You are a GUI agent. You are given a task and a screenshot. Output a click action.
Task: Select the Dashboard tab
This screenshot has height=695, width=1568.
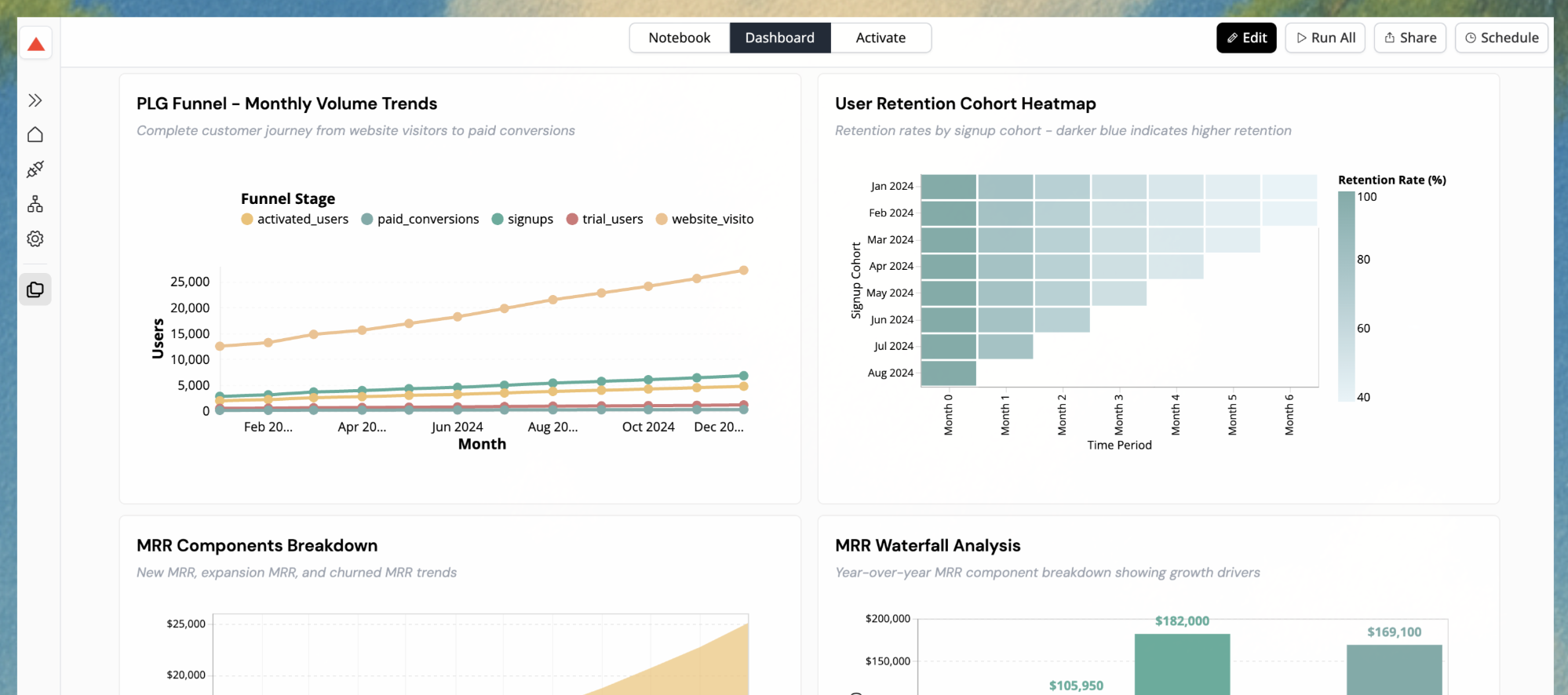780,38
